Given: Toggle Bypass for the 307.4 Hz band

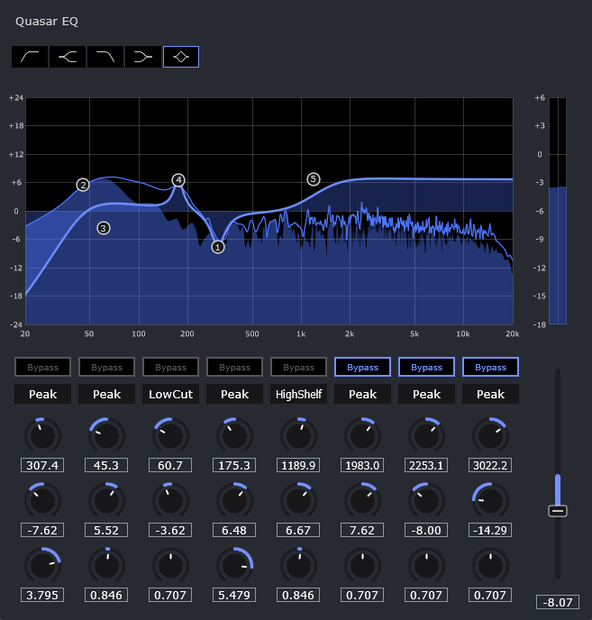Looking at the screenshot, I should point(43,367).
